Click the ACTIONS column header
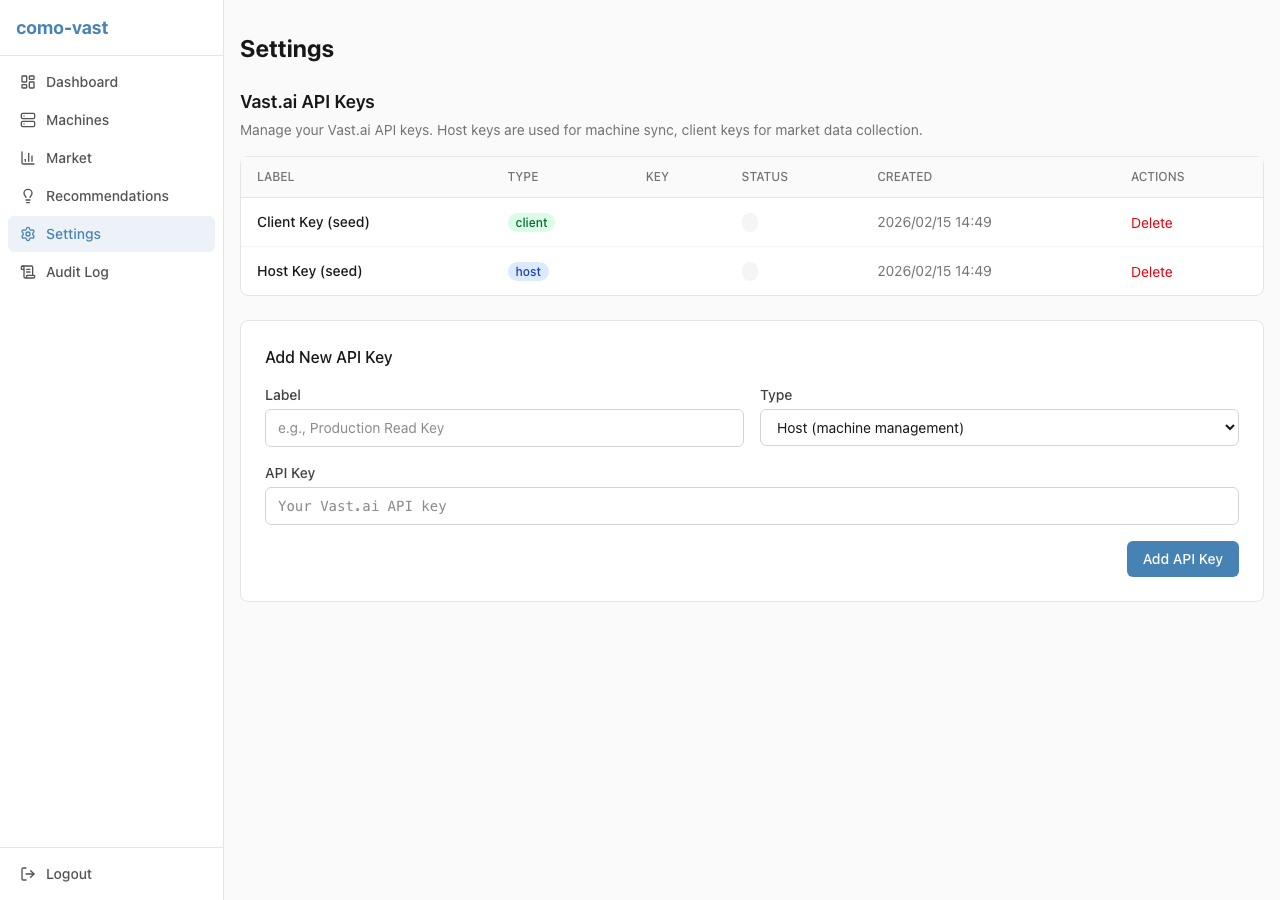Screen dimensions: 1280x900 coord(1157,177)
